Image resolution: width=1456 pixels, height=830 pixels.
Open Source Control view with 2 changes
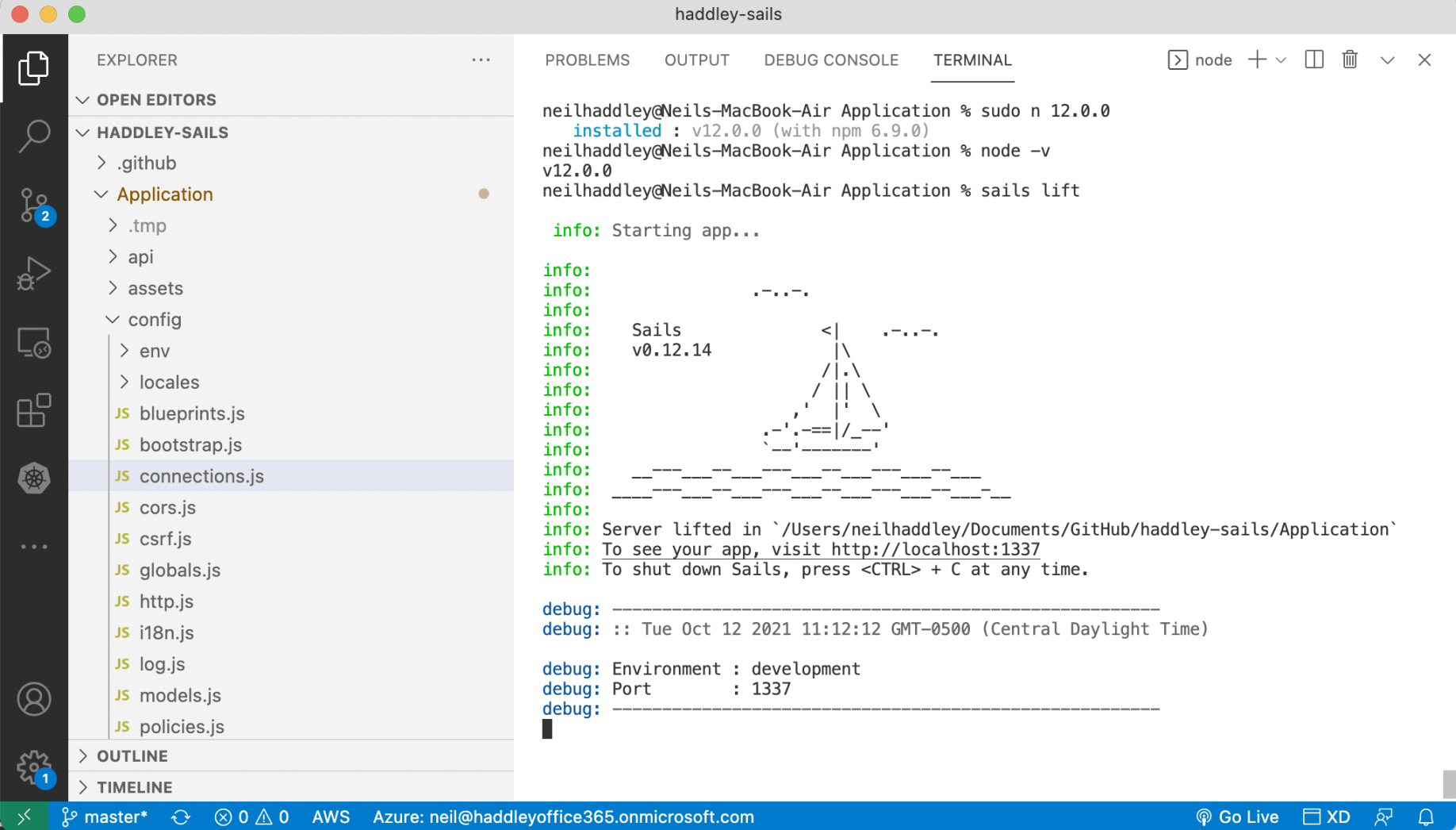pos(34,206)
